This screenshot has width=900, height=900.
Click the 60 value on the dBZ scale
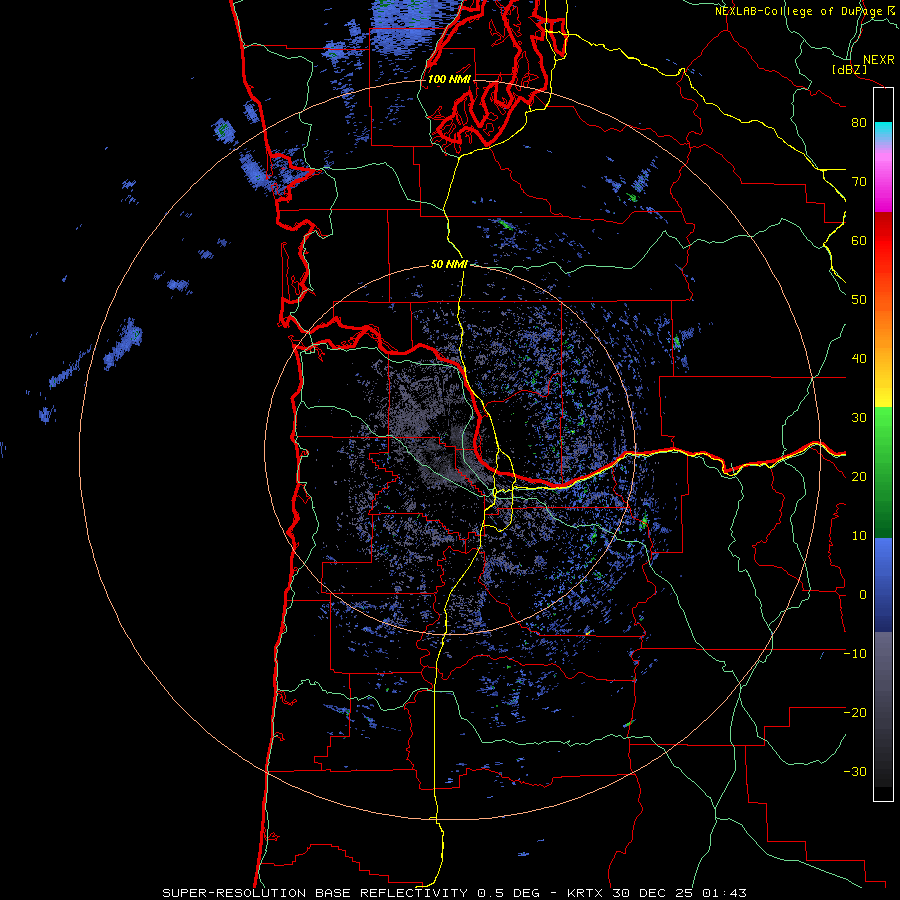[x=859, y=240]
